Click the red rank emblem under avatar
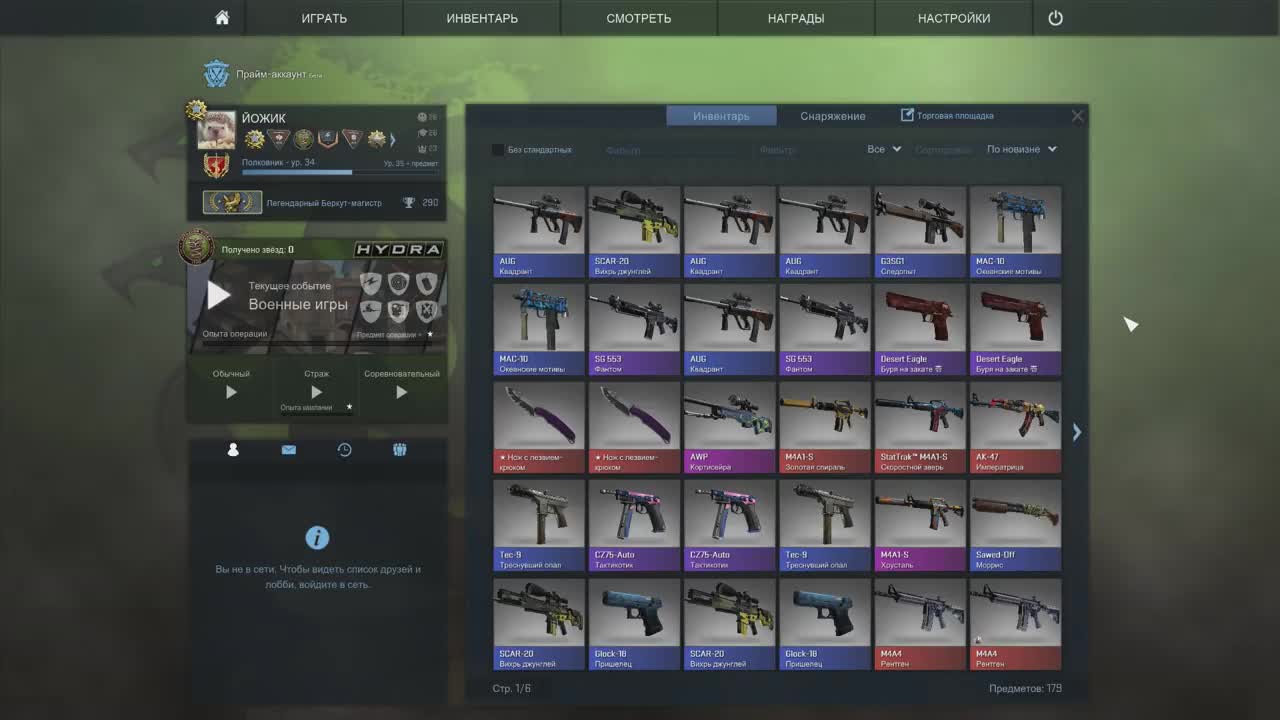 click(x=215, y=165)
